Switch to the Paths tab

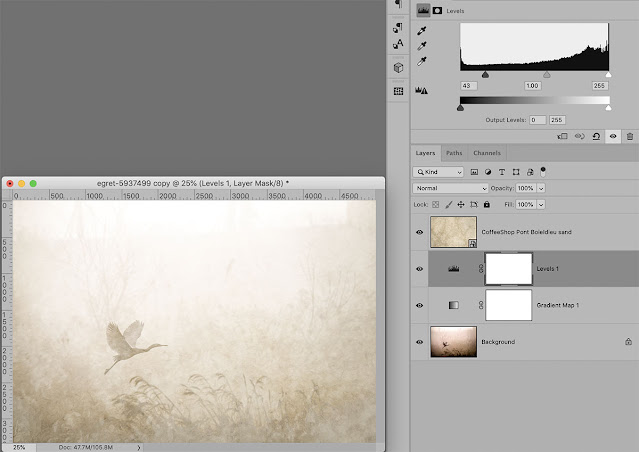tap(454, 153)
